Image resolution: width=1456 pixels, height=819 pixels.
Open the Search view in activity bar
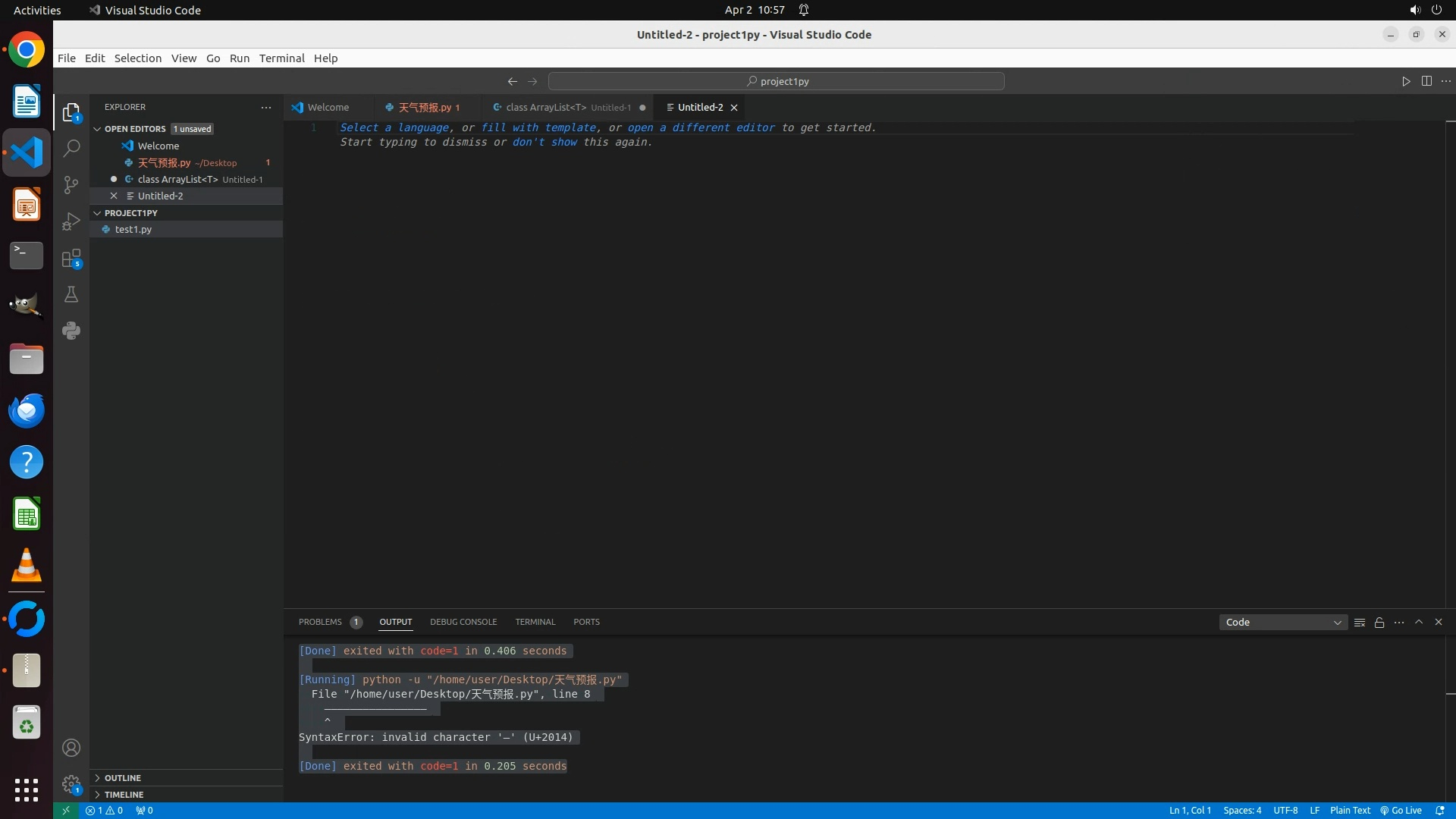pyautogui.click(x=71, y=148)
